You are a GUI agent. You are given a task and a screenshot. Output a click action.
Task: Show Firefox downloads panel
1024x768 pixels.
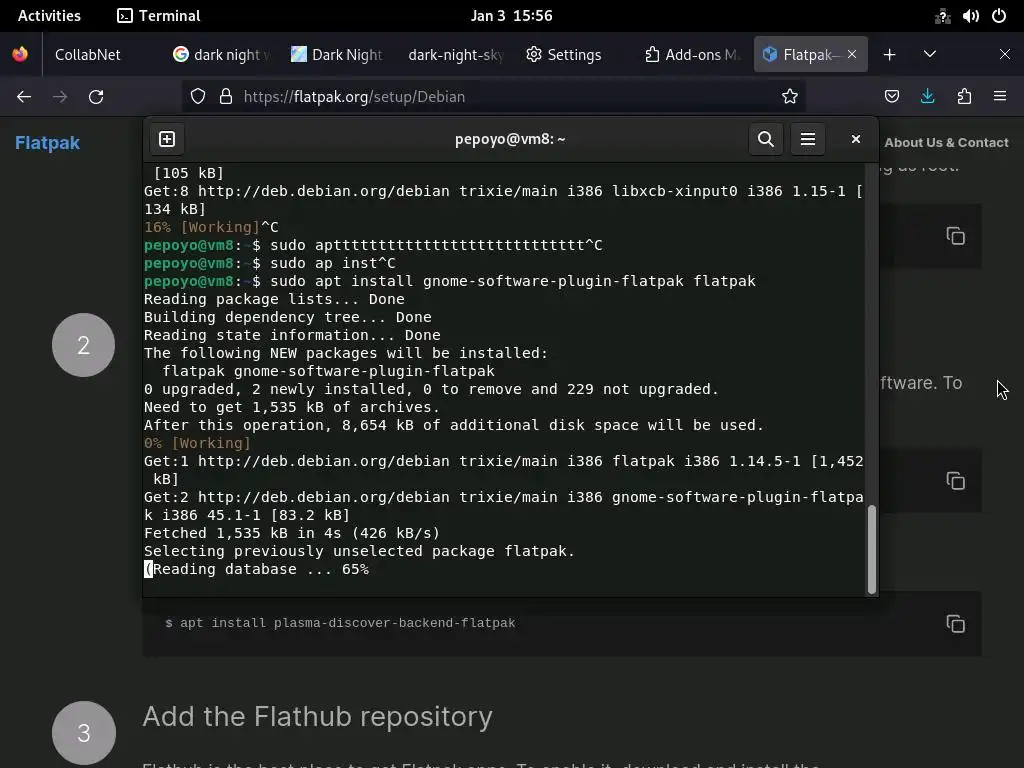pos(927,97)
